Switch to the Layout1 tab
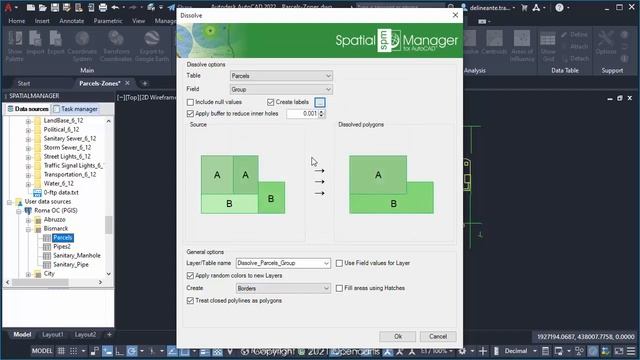Viewport: 640px width, 360px height. 53,334
